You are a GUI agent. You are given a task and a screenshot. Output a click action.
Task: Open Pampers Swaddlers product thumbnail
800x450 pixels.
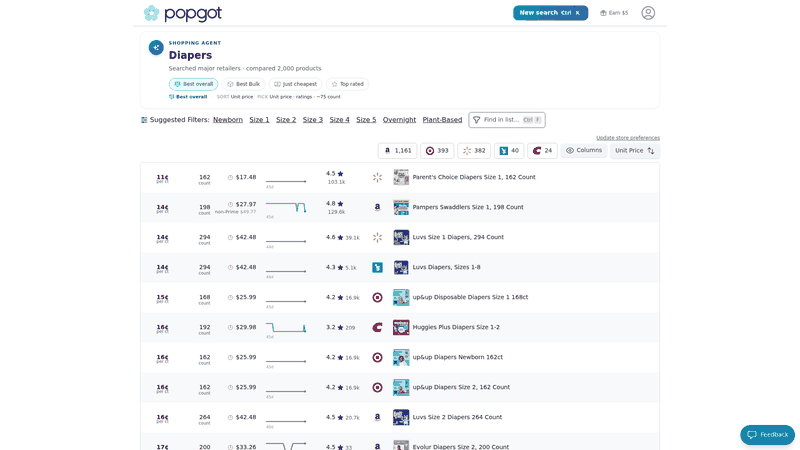401,207
